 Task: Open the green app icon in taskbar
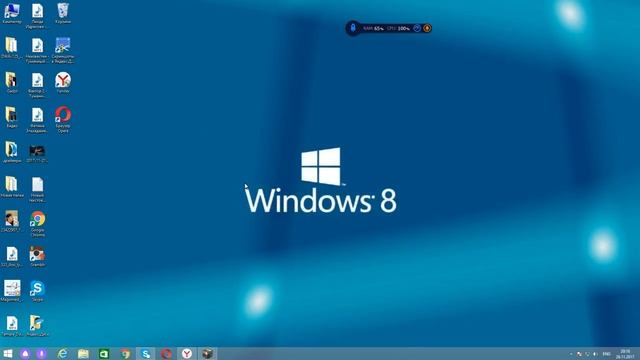104,353
